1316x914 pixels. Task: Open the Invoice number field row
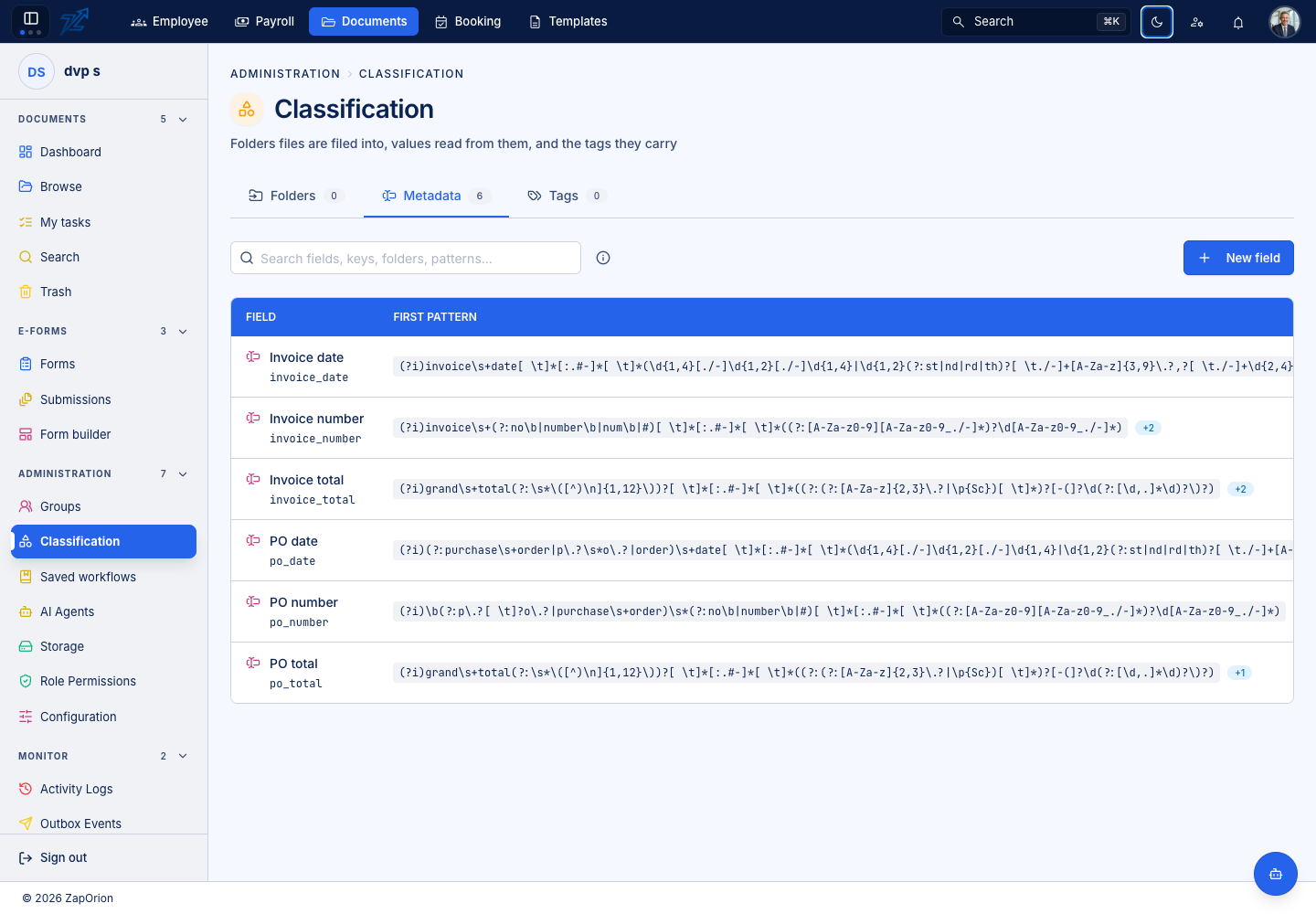(761, 428)
